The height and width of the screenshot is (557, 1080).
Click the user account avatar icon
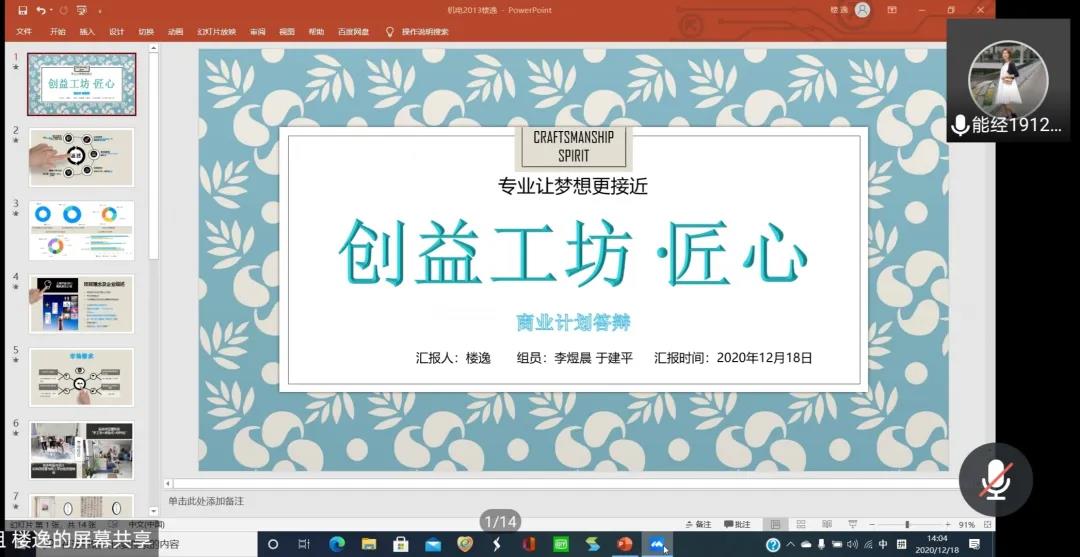862,10
